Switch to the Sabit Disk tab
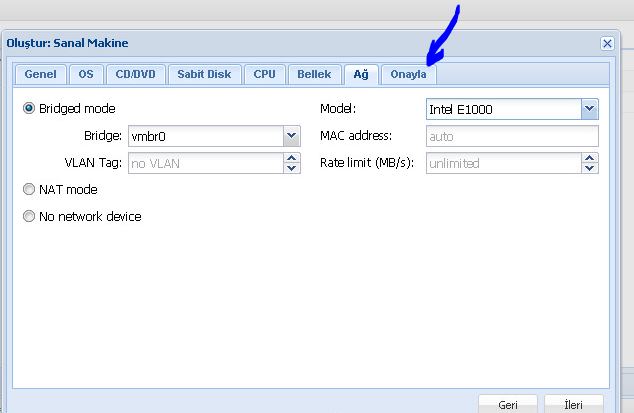Viewport: 634px width, 413px height. [x=204, y=74]
